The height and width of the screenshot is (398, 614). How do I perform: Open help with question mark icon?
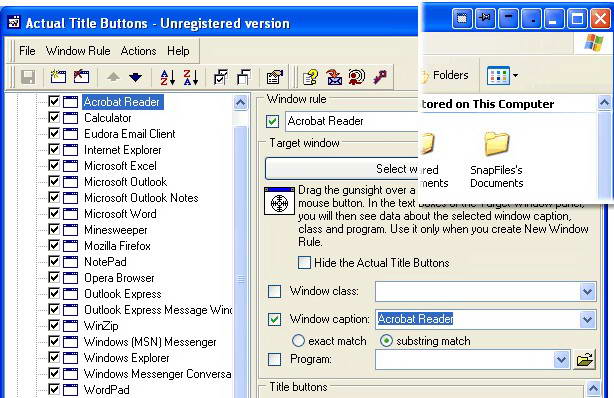pos(311,77)
